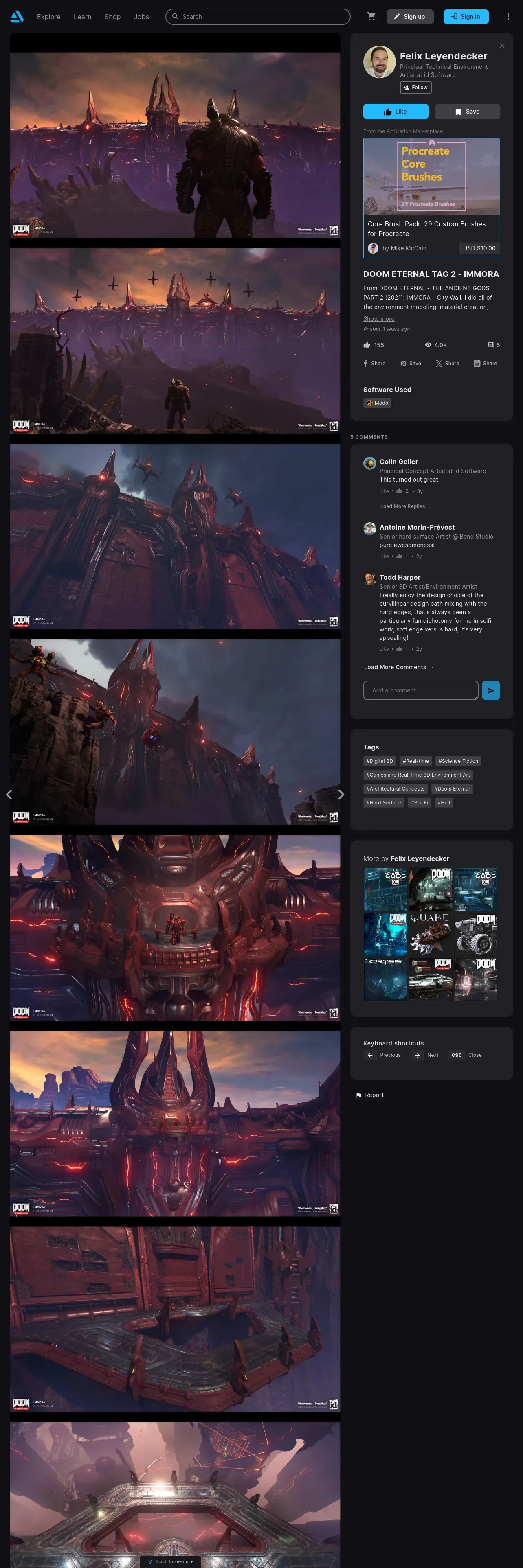This screenshot has height=1568, width=523.
Task: Select the #Games and Real-Time 3D Environment Art tag
Action: click(x=418, y=775)
